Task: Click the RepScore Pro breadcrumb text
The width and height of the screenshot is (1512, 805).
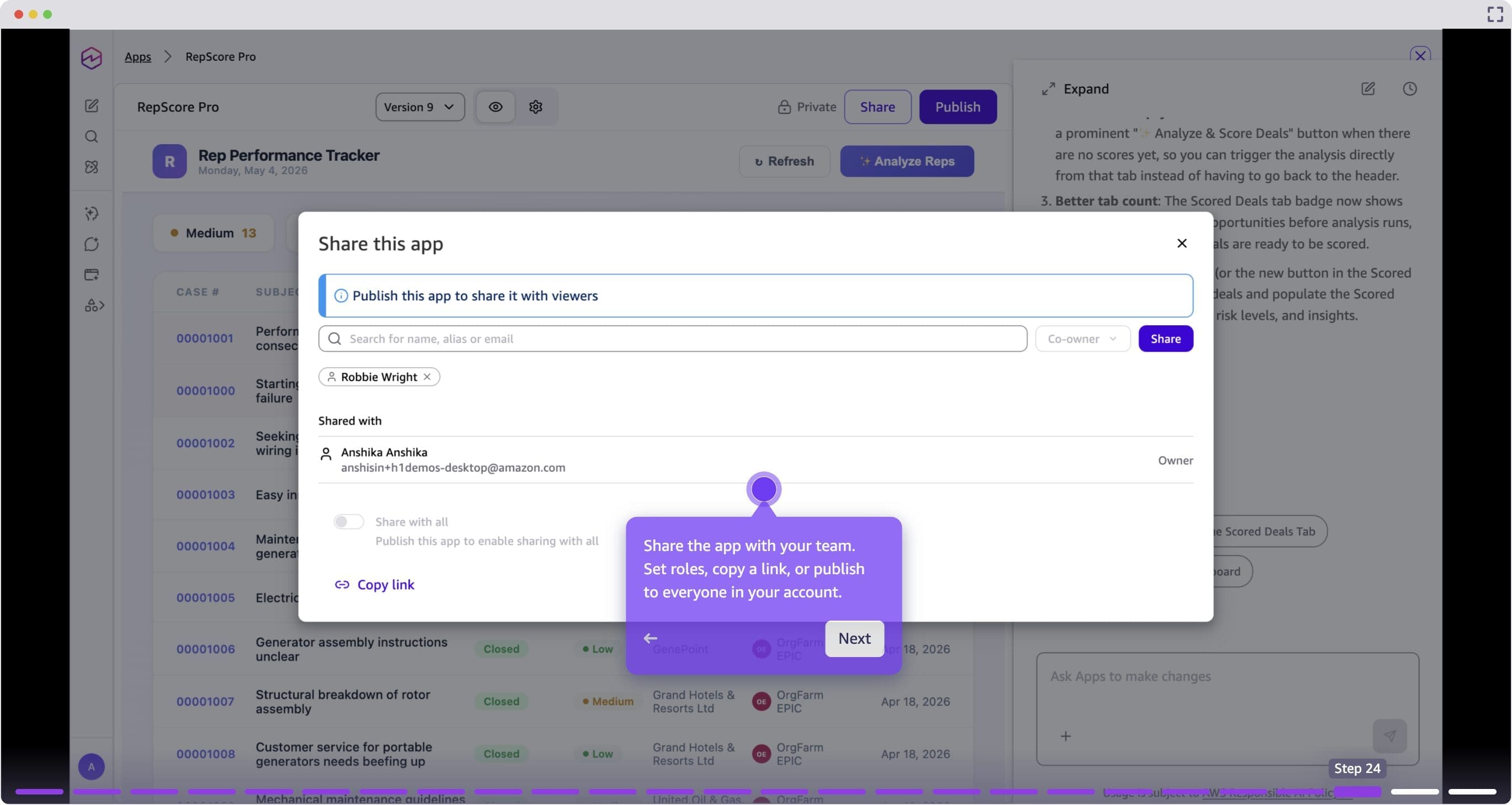Action: pyautogui.click(x=221, y=56)
